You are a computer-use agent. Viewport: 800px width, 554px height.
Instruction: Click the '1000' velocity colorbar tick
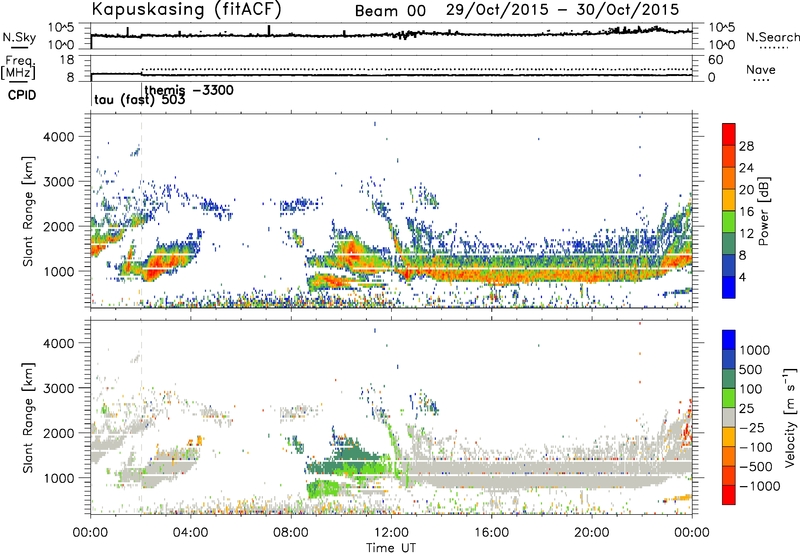click(754, 350)
